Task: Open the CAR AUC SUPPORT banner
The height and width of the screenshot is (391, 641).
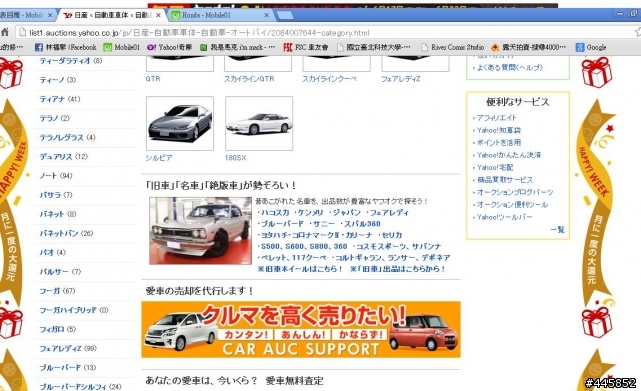Action: point(301,330)
